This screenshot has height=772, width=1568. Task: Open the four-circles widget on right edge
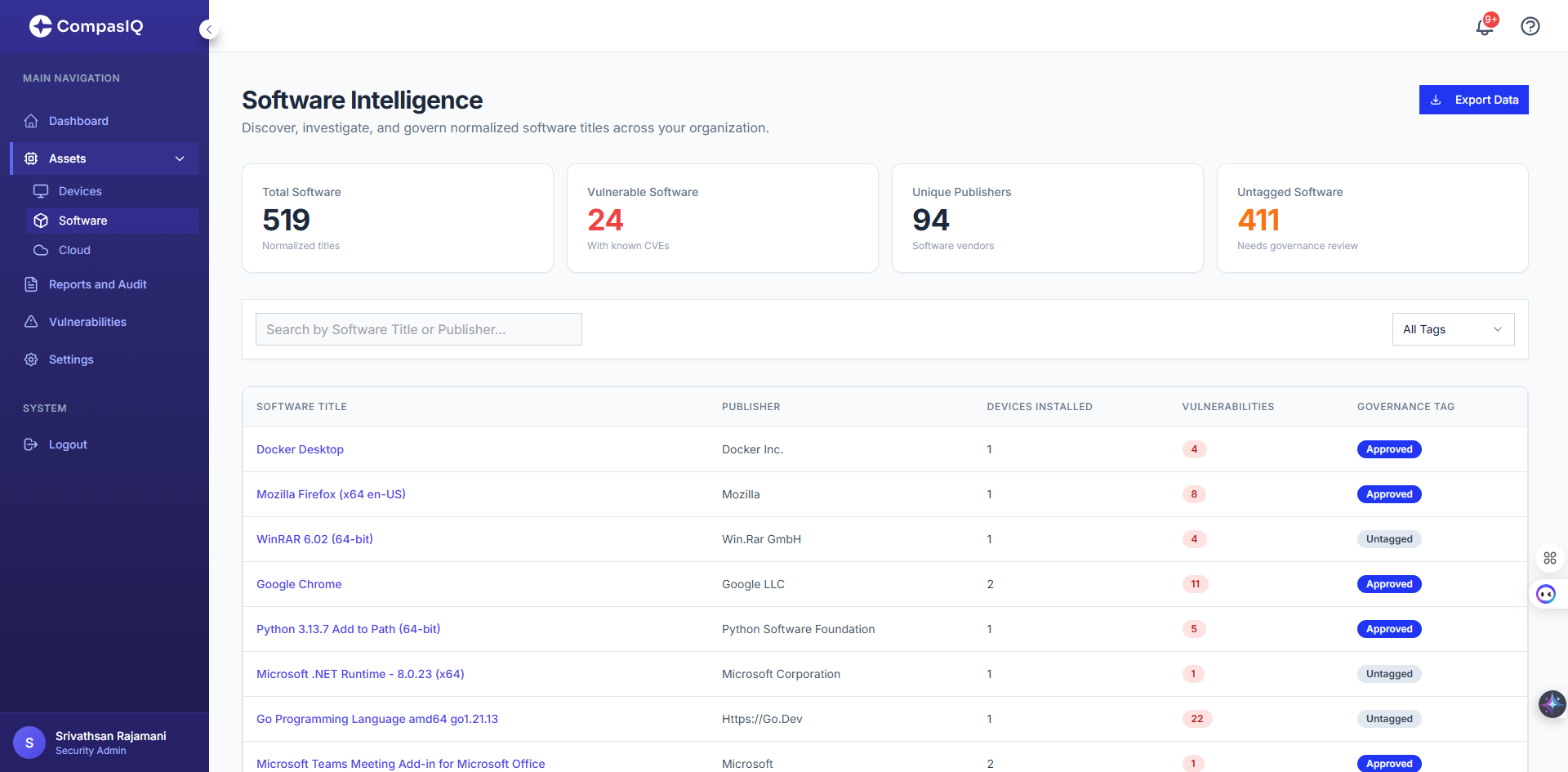coord(1550,558)
